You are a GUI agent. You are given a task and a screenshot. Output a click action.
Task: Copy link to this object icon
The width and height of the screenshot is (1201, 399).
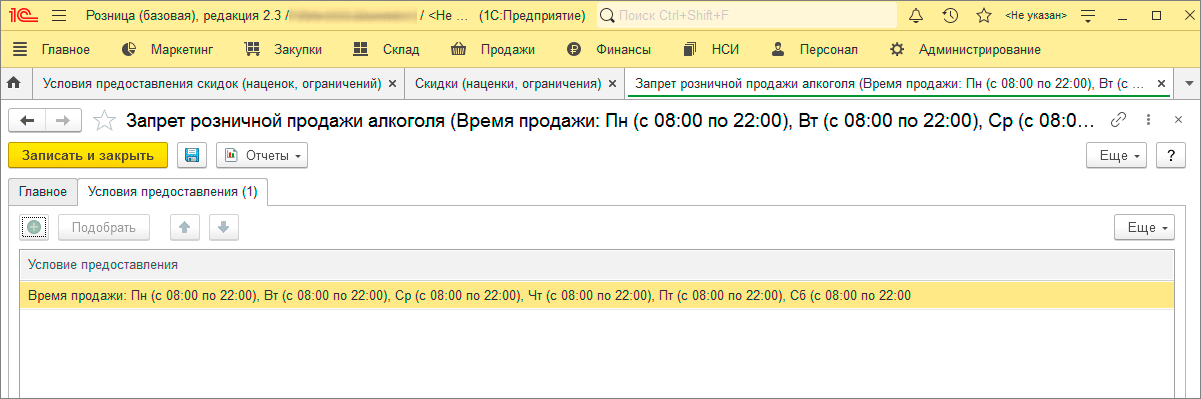click(1119, 120)
